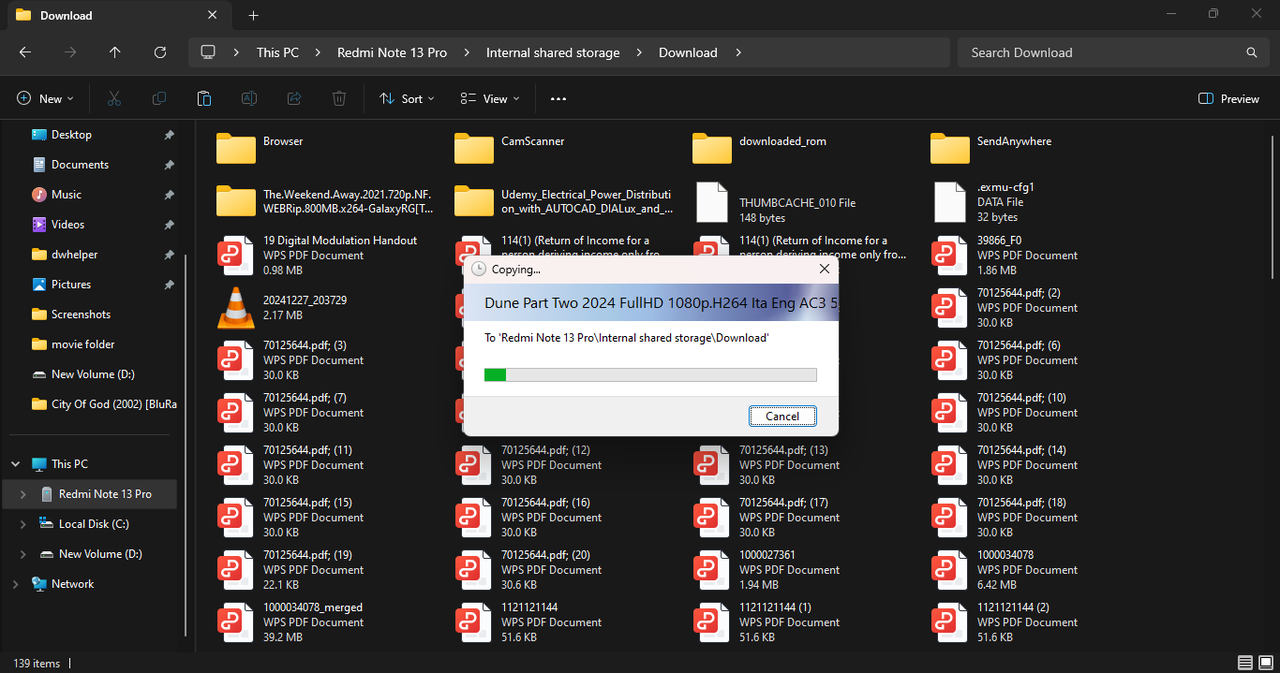Go up one folder level arrow
Viewport: 1280px width, 673px height.
[115, 52]
